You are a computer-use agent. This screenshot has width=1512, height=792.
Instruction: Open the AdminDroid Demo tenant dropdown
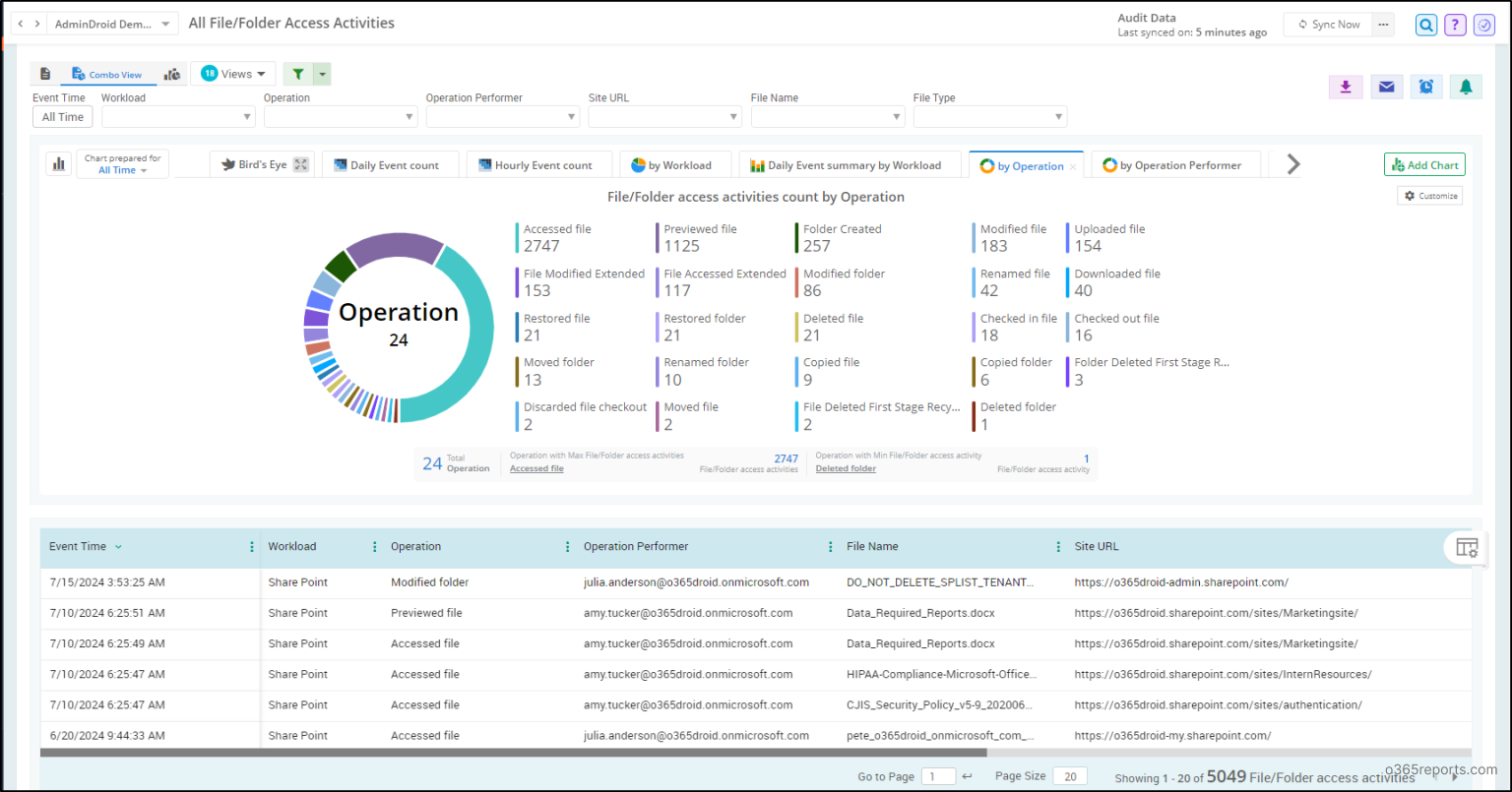pyautogui.click(x=112, y=24)
